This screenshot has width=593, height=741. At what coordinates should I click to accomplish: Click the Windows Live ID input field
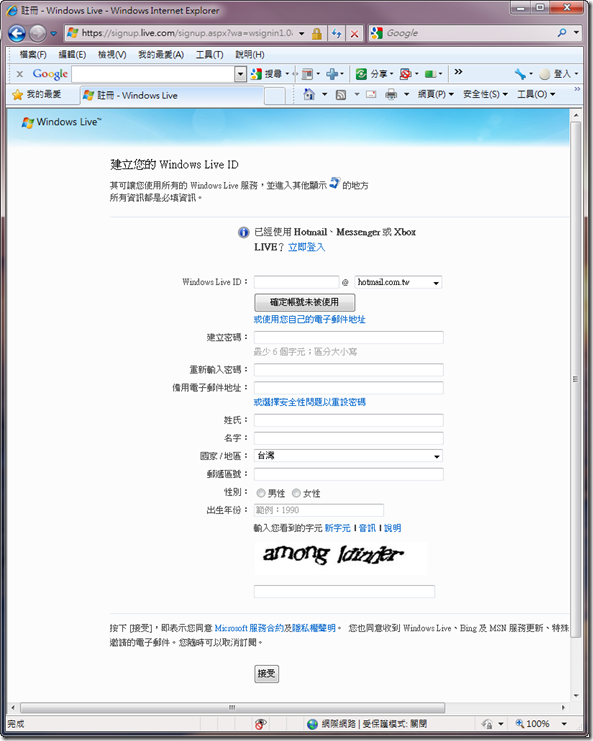[x=296, y=282]
